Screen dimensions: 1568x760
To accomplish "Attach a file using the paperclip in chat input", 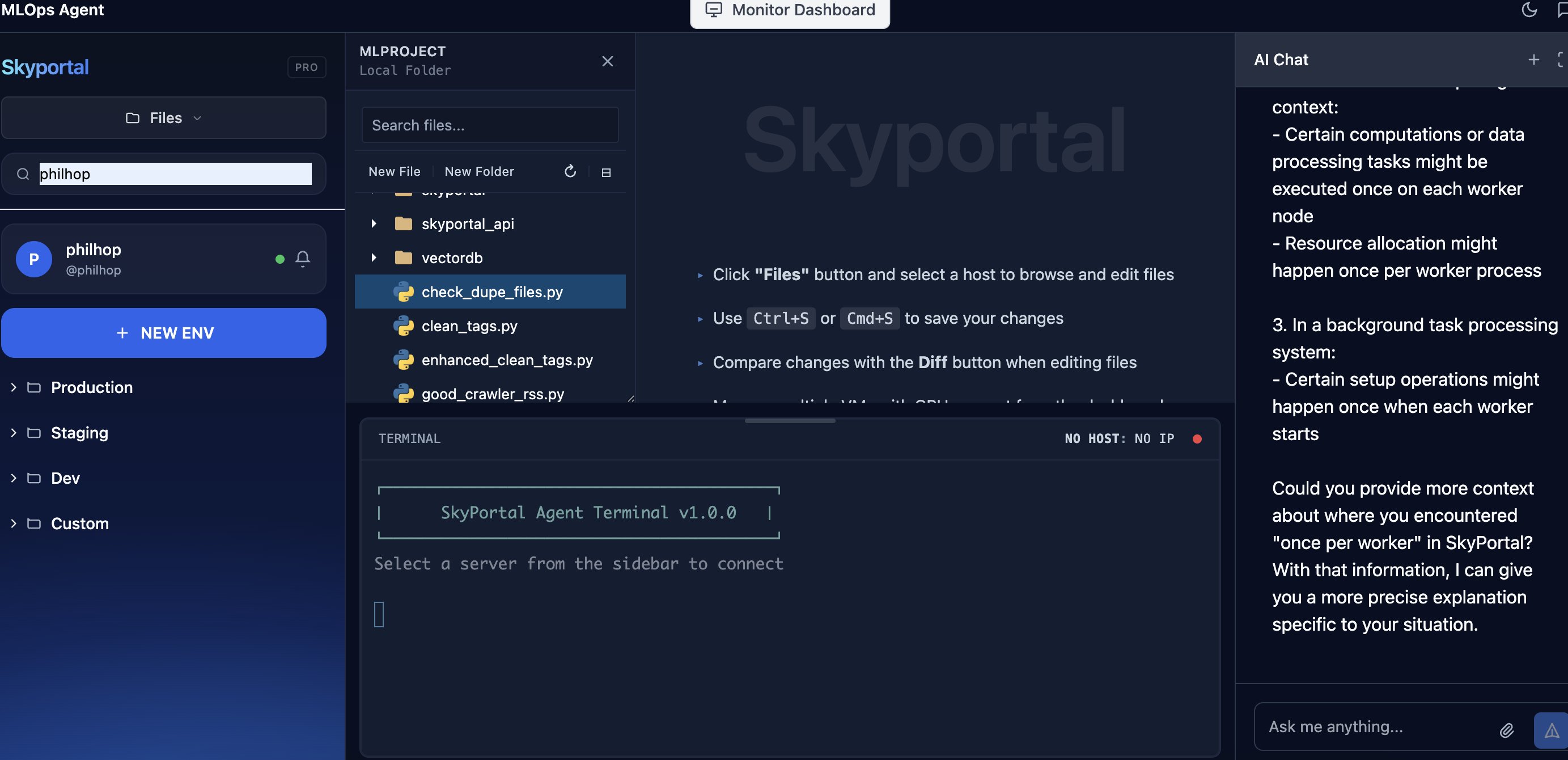I will [x=1507, y=730].
